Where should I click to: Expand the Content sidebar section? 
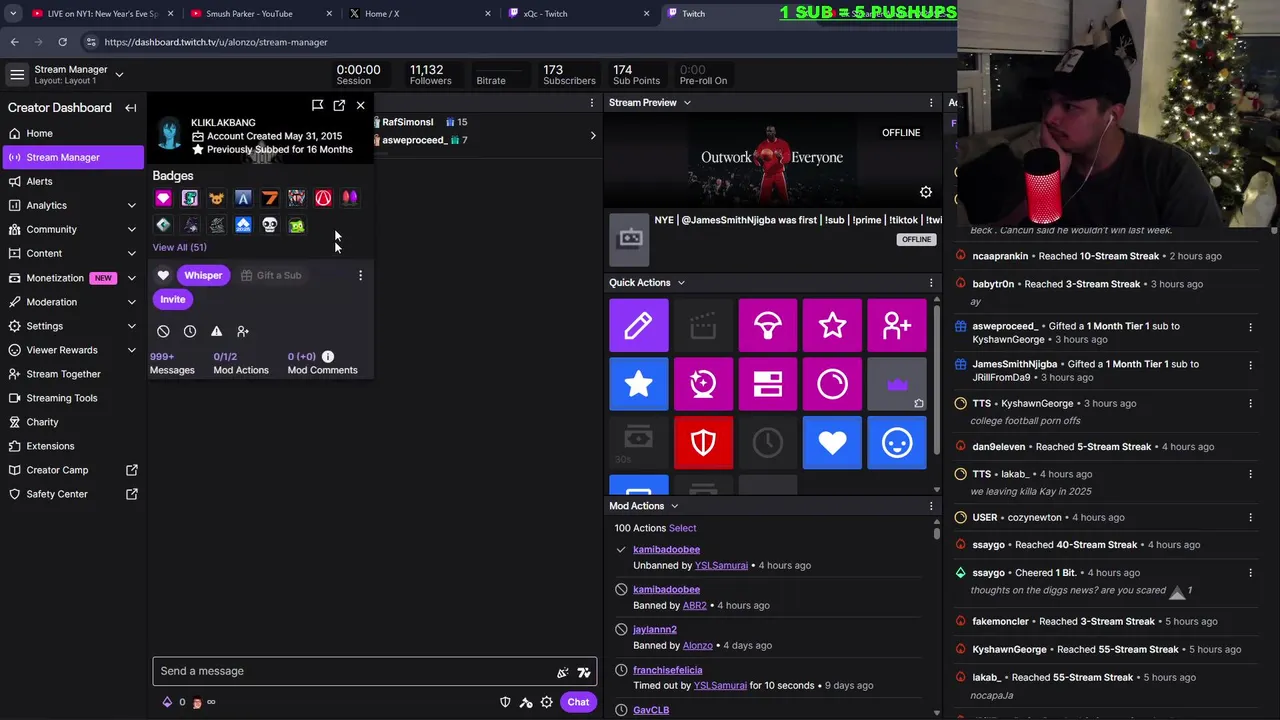[131, 253]
